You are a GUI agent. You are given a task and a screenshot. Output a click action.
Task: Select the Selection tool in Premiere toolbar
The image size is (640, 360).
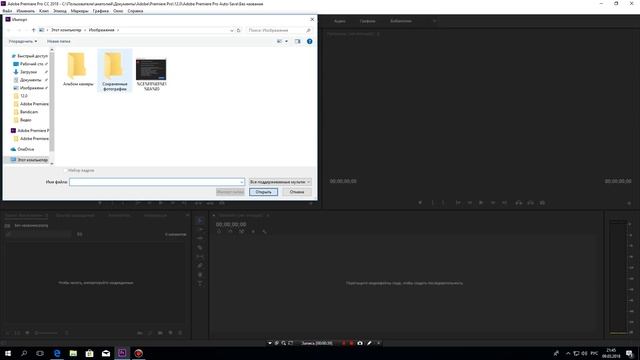200,220
